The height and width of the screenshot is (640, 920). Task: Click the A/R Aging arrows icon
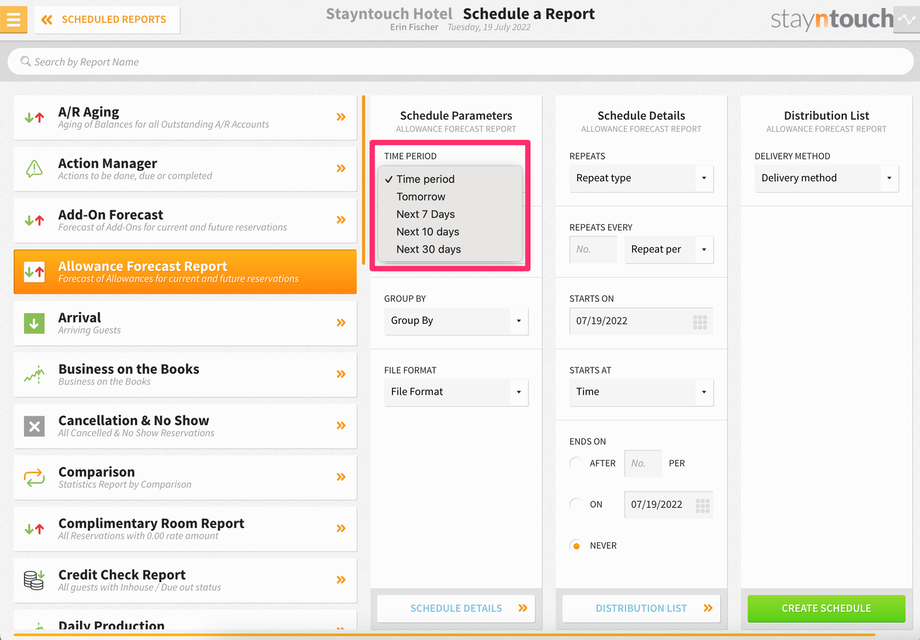(x=34, y=117)
